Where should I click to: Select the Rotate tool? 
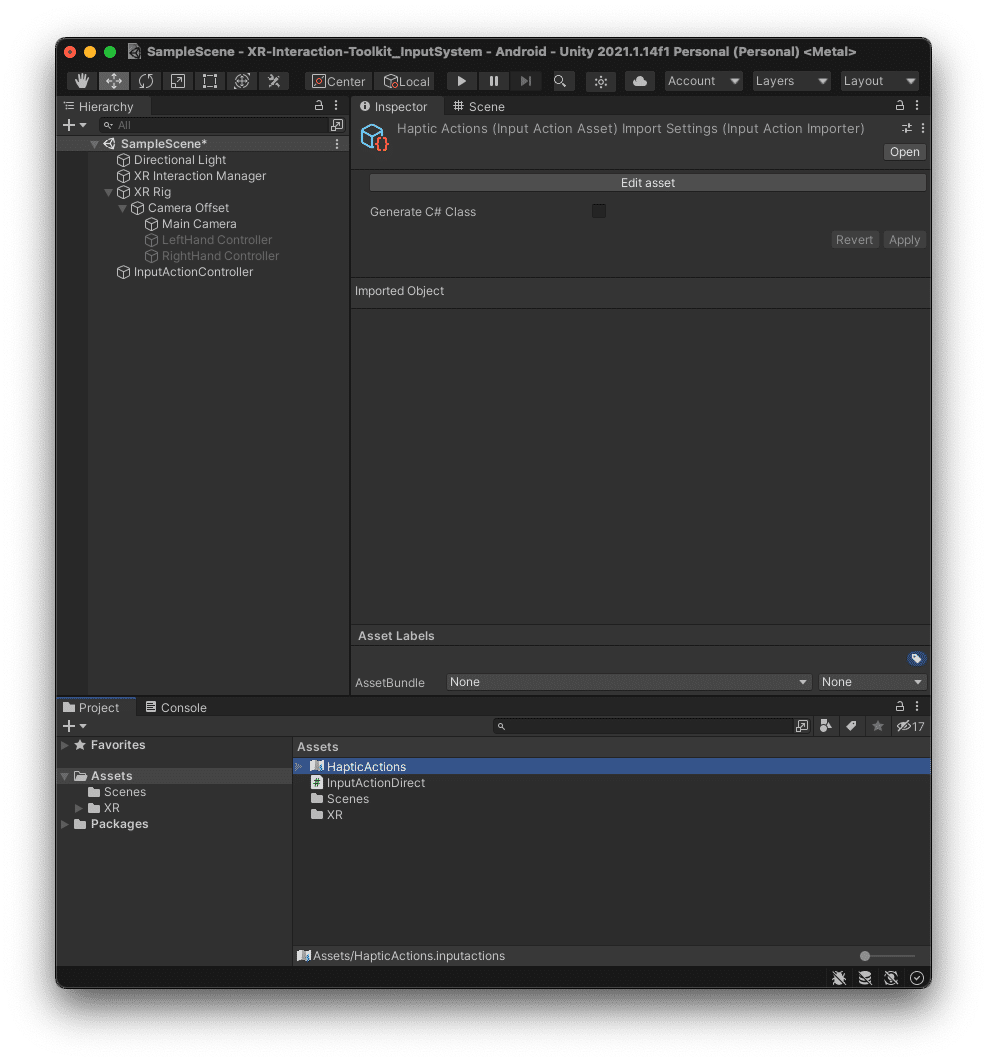(146, 81)
